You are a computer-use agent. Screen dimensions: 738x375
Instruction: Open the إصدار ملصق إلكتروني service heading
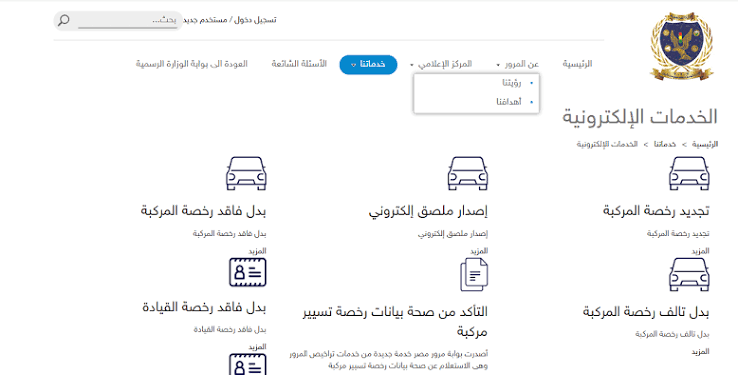428,211
